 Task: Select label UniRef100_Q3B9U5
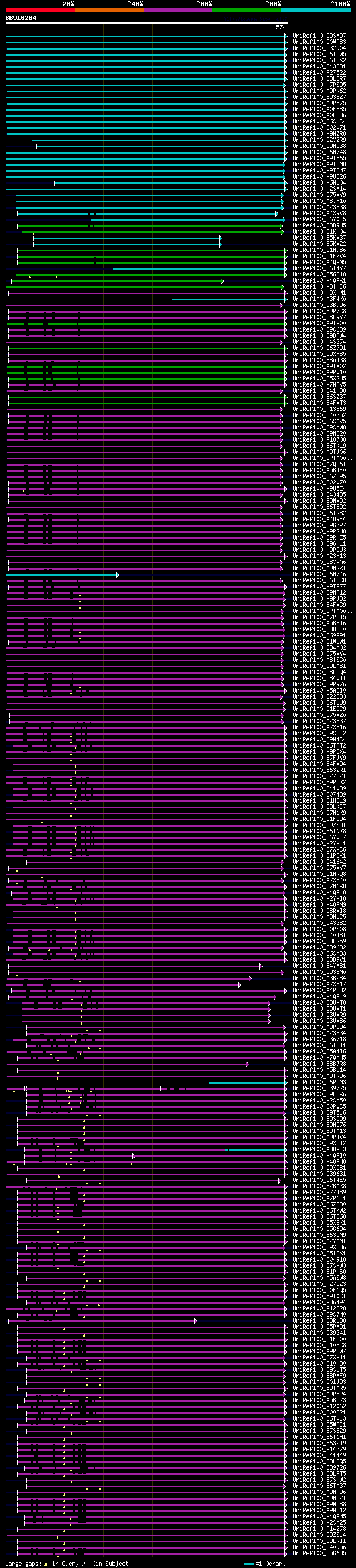click(319, 226)
